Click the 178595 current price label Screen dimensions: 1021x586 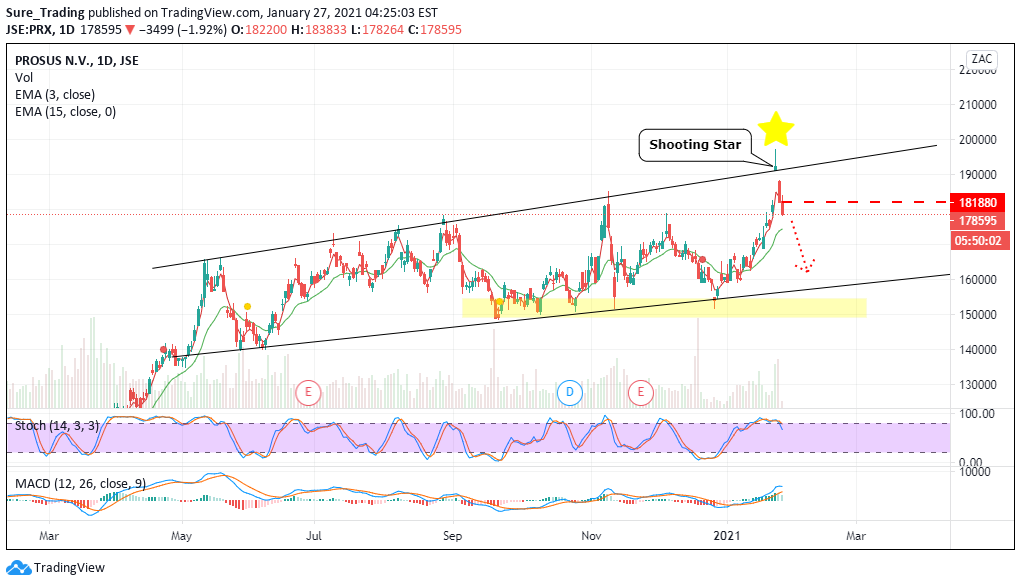[x=977, y=221]
